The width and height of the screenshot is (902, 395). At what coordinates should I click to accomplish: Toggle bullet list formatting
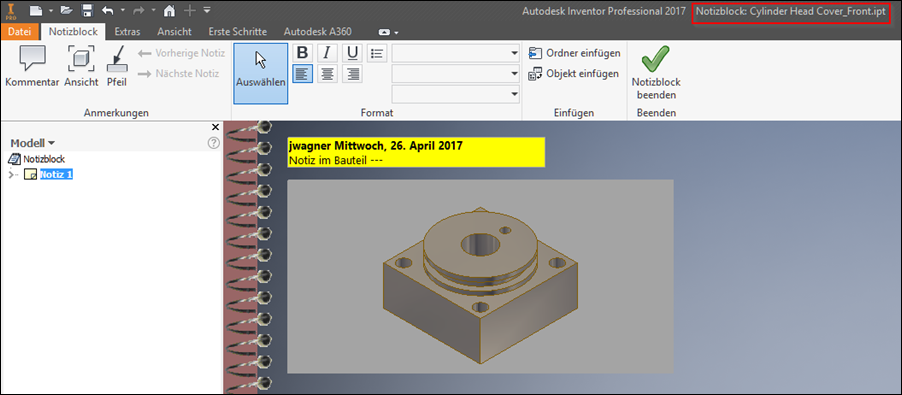377,53
